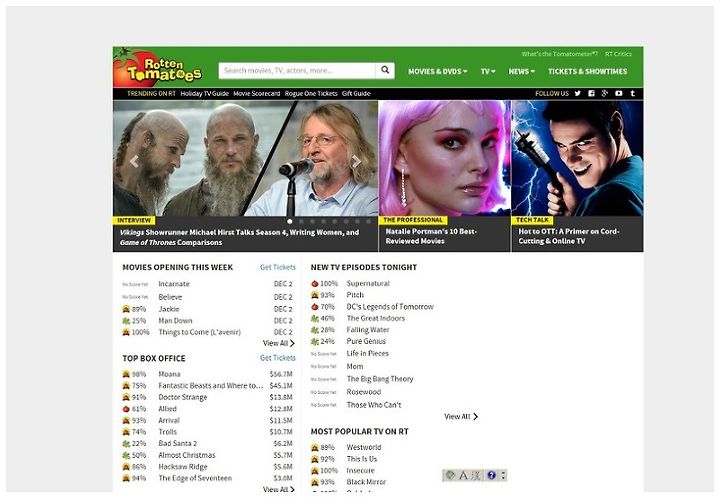Click View All under Top Box Office
The image size is (720, 500).
pos(279,489)
